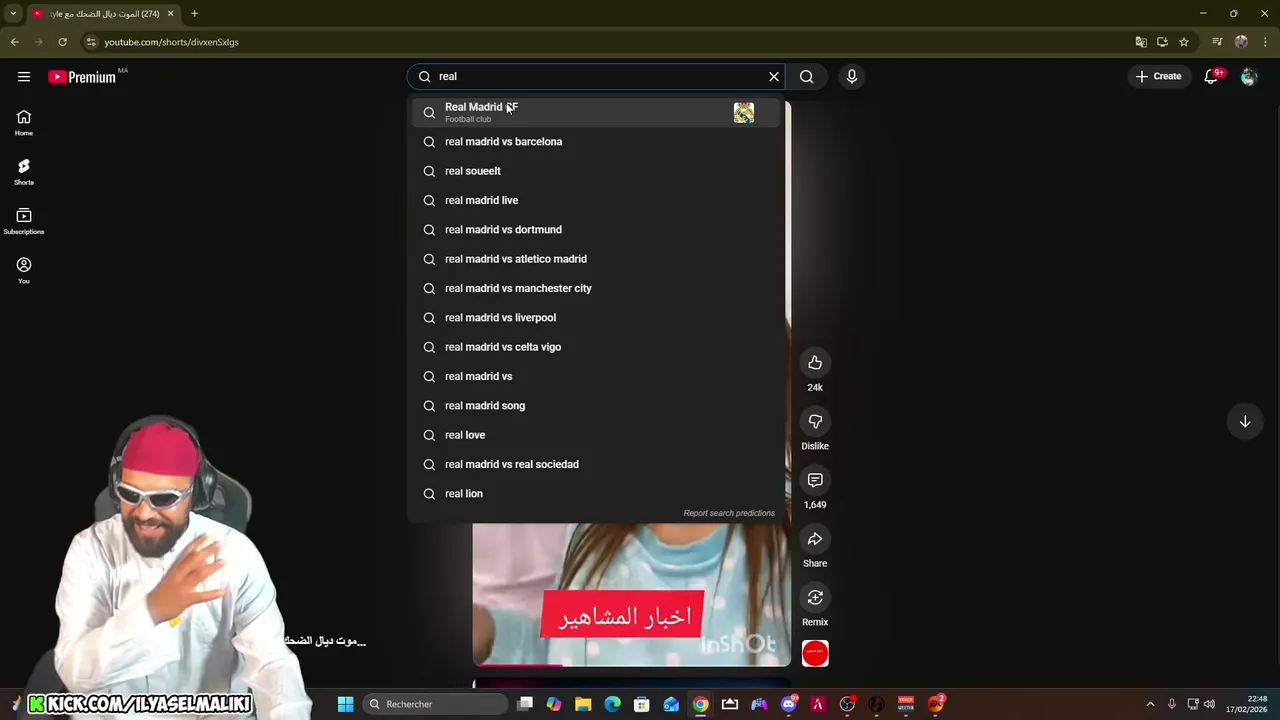Bookmark this page with star

(1184, 42)
